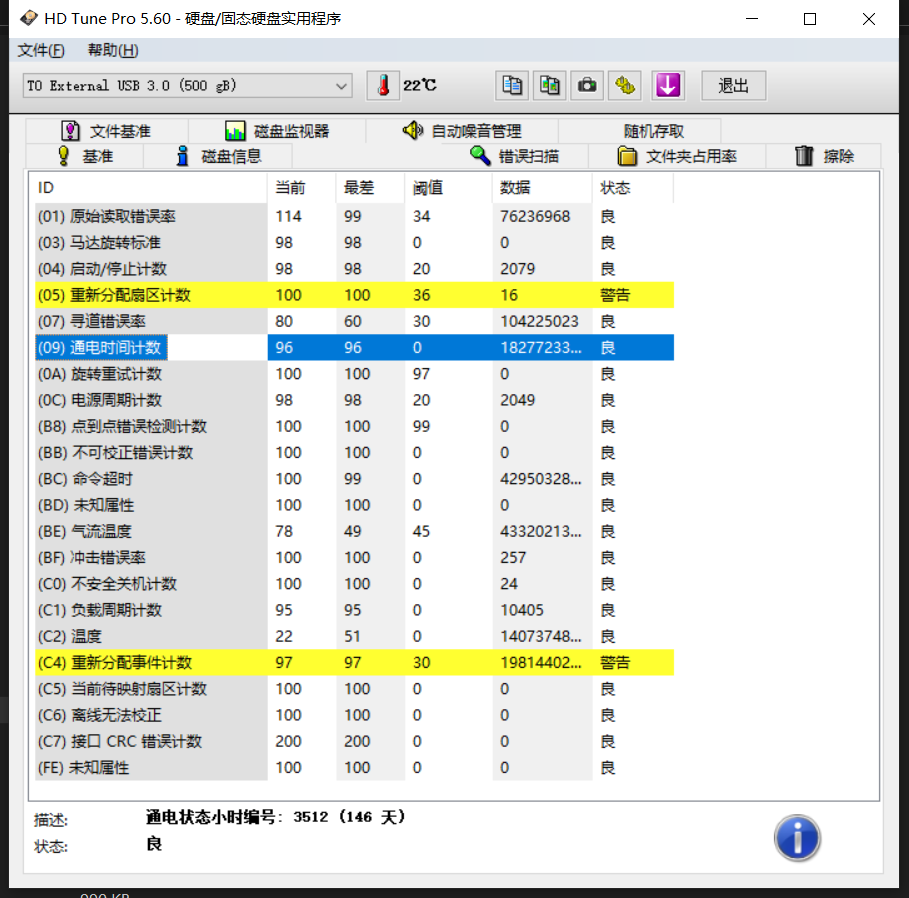Open the 帮助 menu
909x898 pixels.
(x=113, y=51)
